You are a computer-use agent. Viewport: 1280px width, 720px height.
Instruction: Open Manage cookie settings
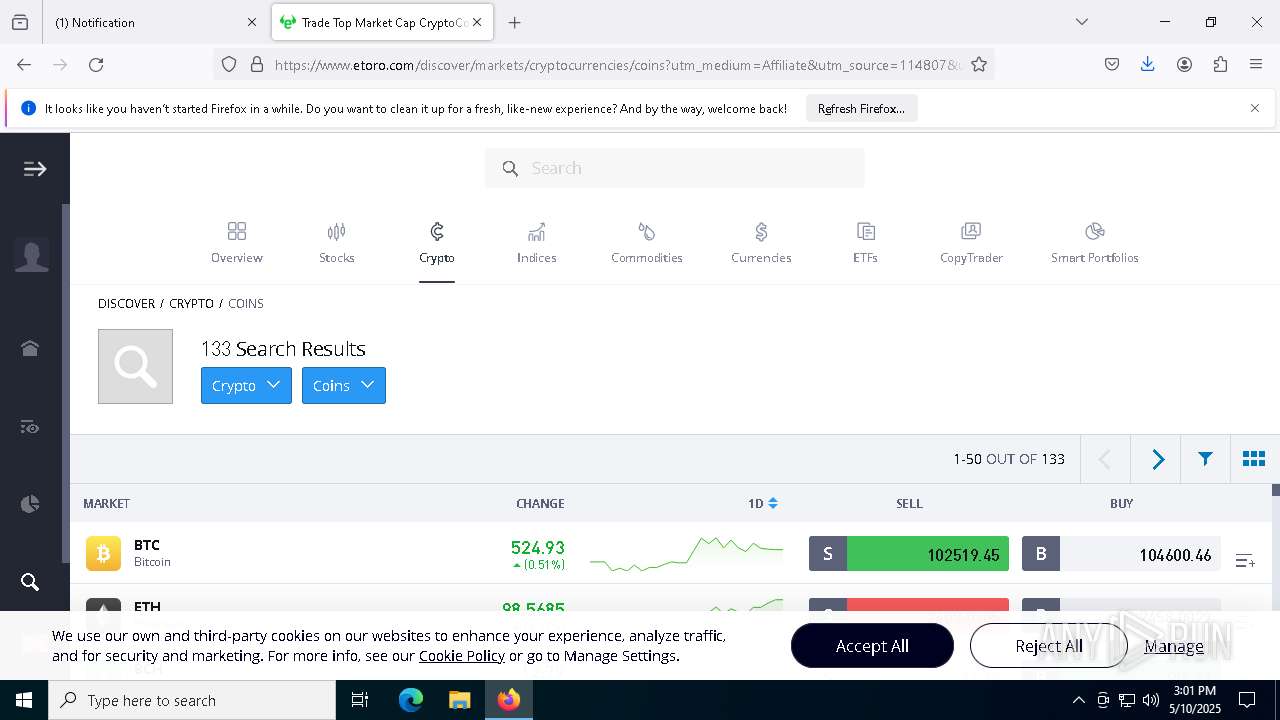[x=1174, y=646]
